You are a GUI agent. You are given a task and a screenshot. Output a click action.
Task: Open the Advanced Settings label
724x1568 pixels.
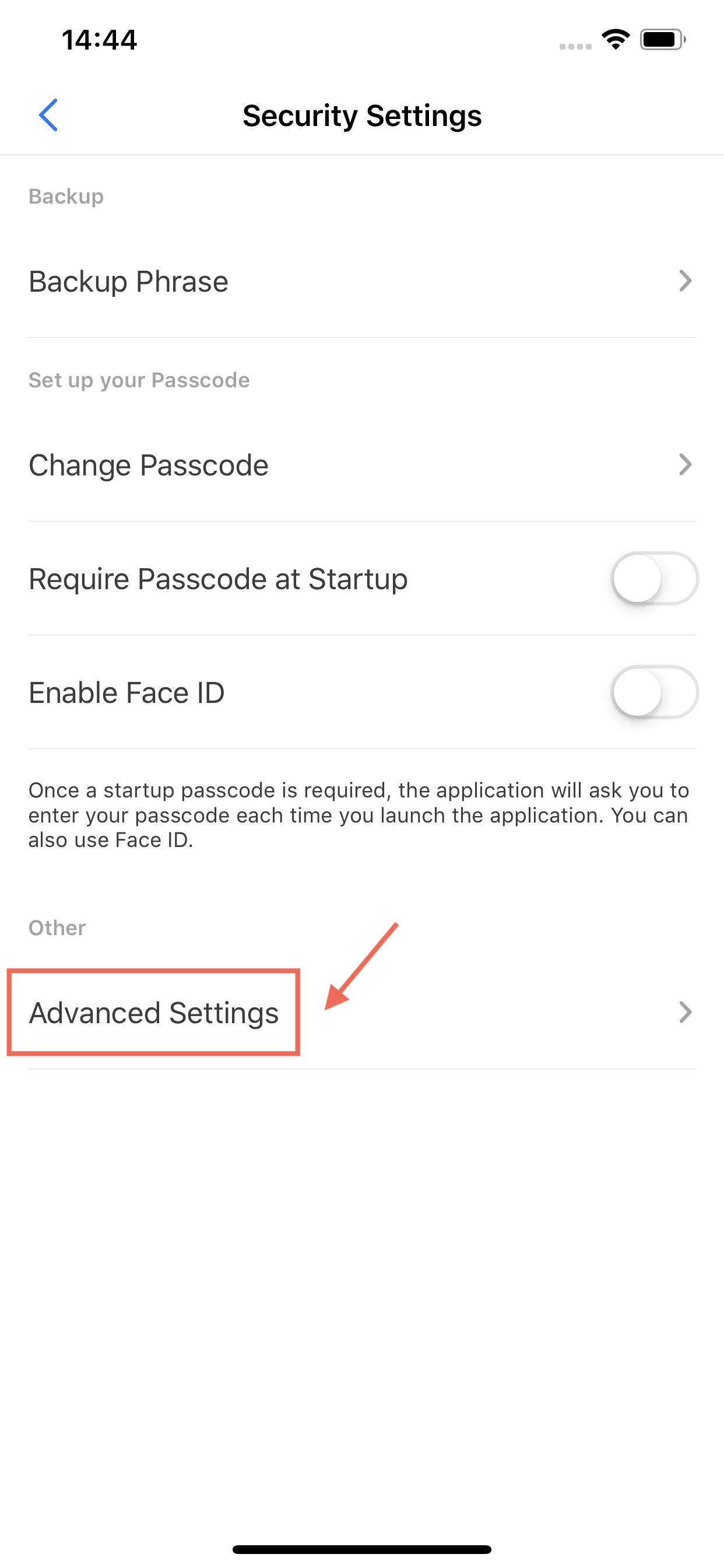154,1013
